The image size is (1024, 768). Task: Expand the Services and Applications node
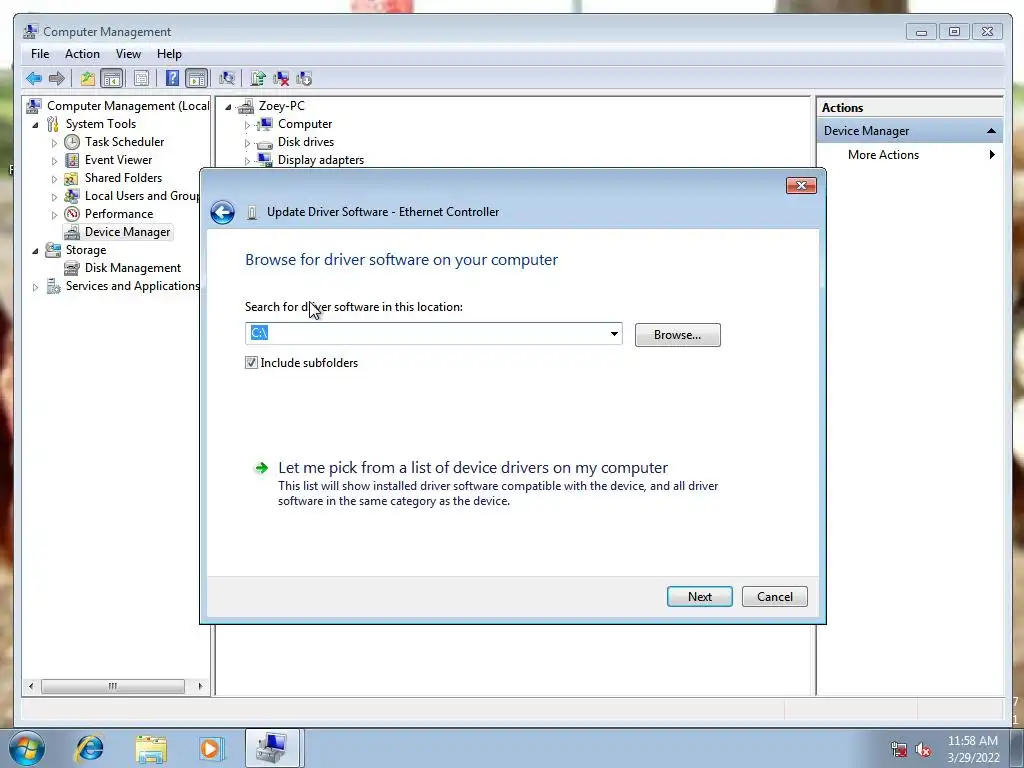click(x=35, y=287)
